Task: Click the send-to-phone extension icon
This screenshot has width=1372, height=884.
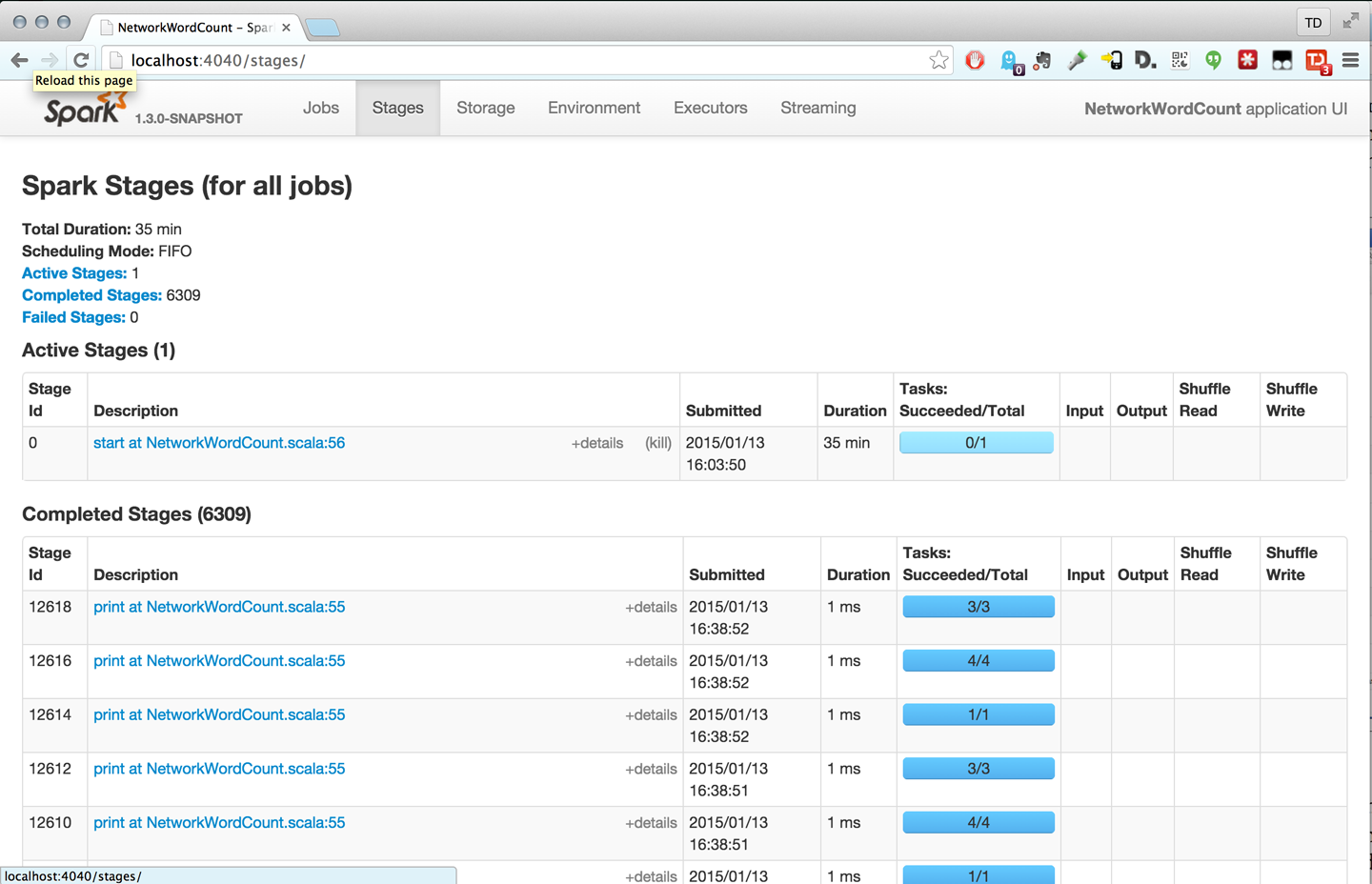Action: (x=1111, y=60)
